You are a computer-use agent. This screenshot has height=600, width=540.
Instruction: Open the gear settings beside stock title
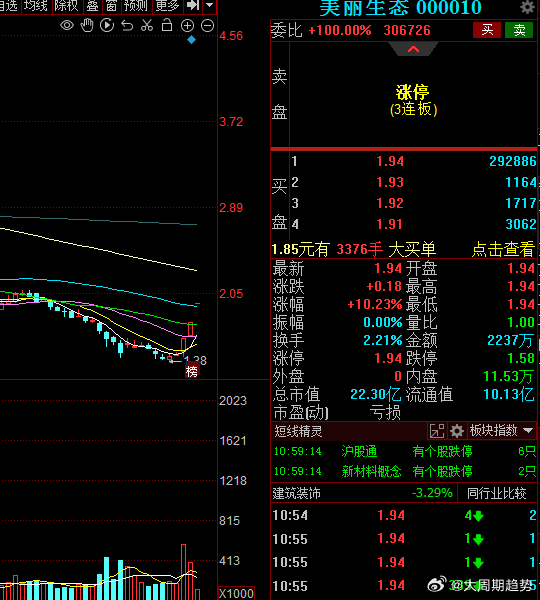(527, 7)
